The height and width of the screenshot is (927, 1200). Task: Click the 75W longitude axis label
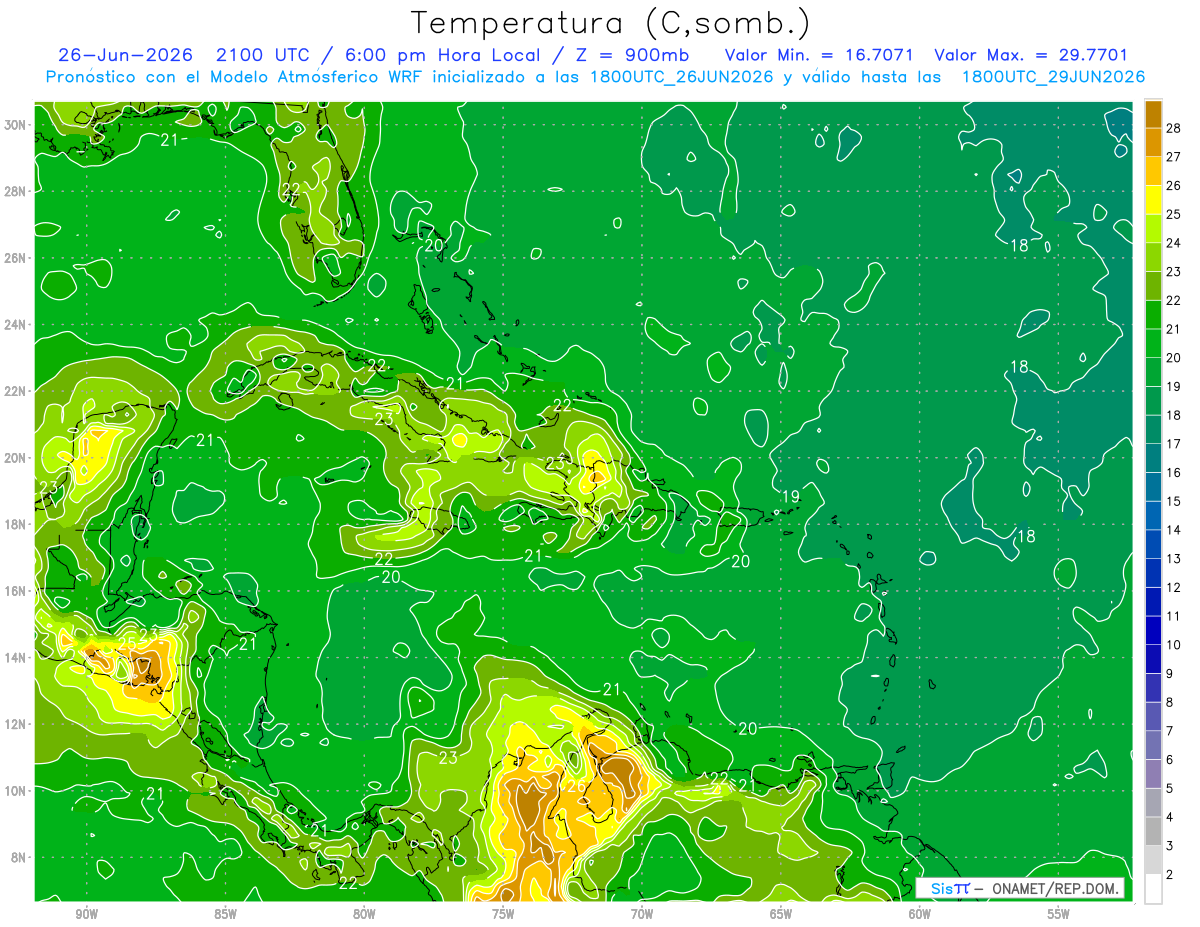503,914
